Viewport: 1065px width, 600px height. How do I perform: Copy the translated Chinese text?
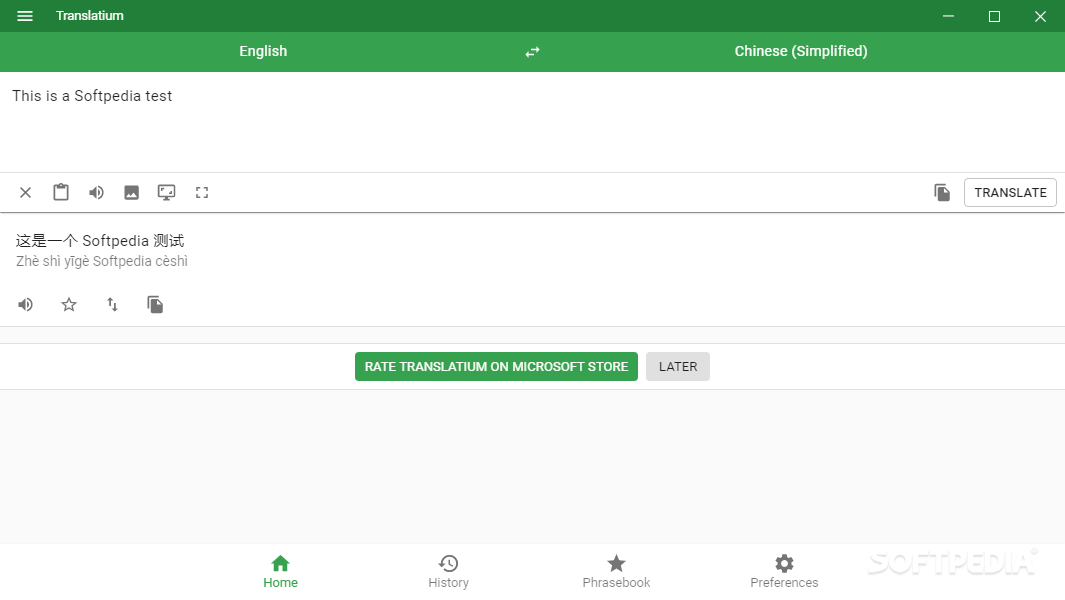point(156,304)
